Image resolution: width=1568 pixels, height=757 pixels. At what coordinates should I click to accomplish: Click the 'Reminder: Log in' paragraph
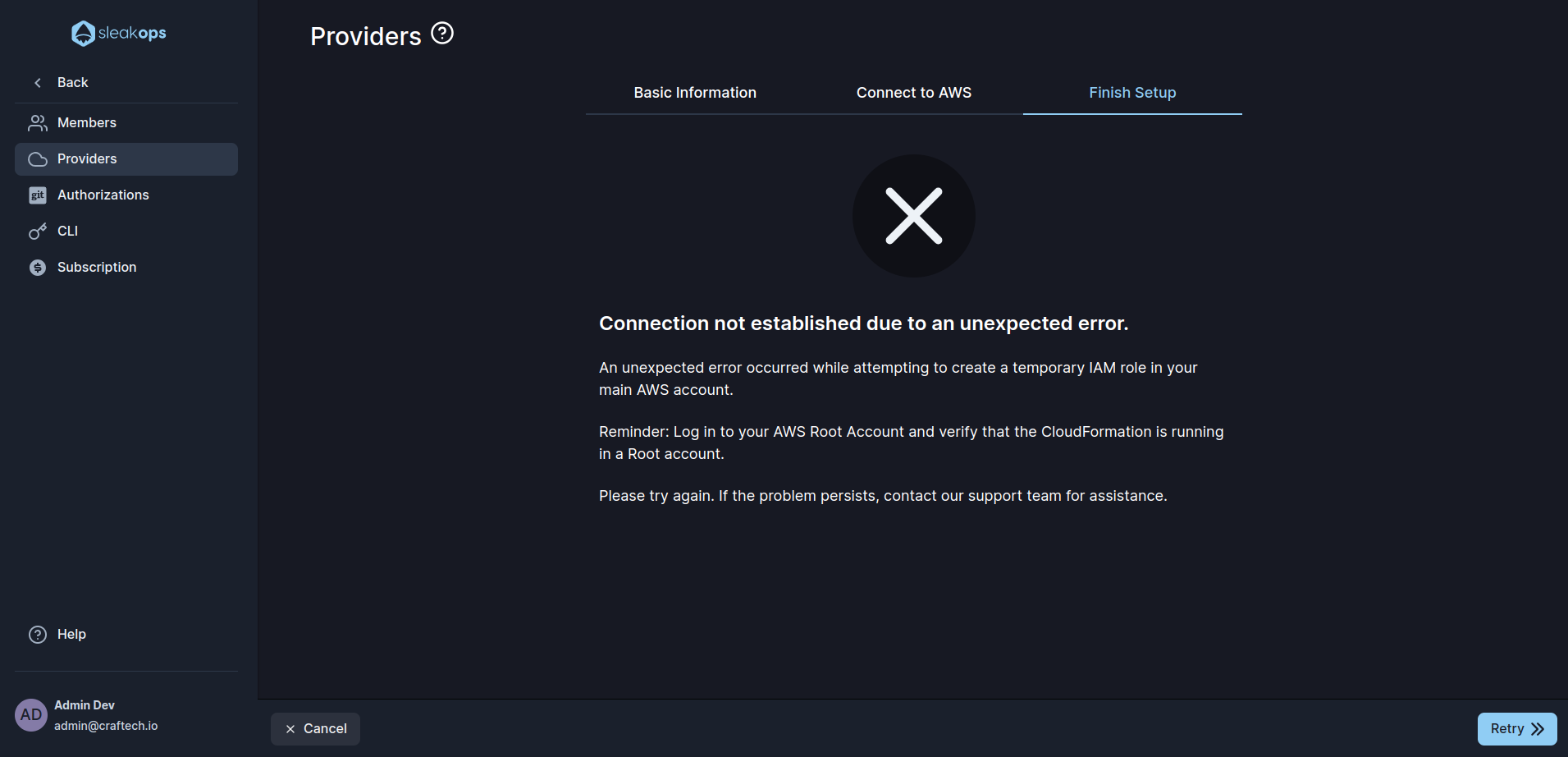coord(912,443)
